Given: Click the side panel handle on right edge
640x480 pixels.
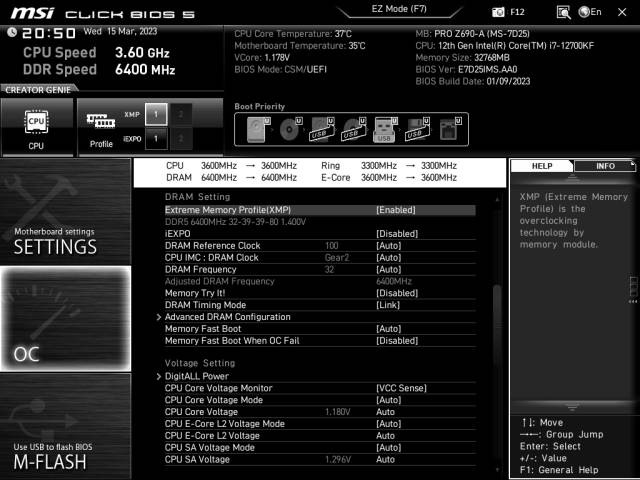Looking at the screenshot, I should pos(633,289).
